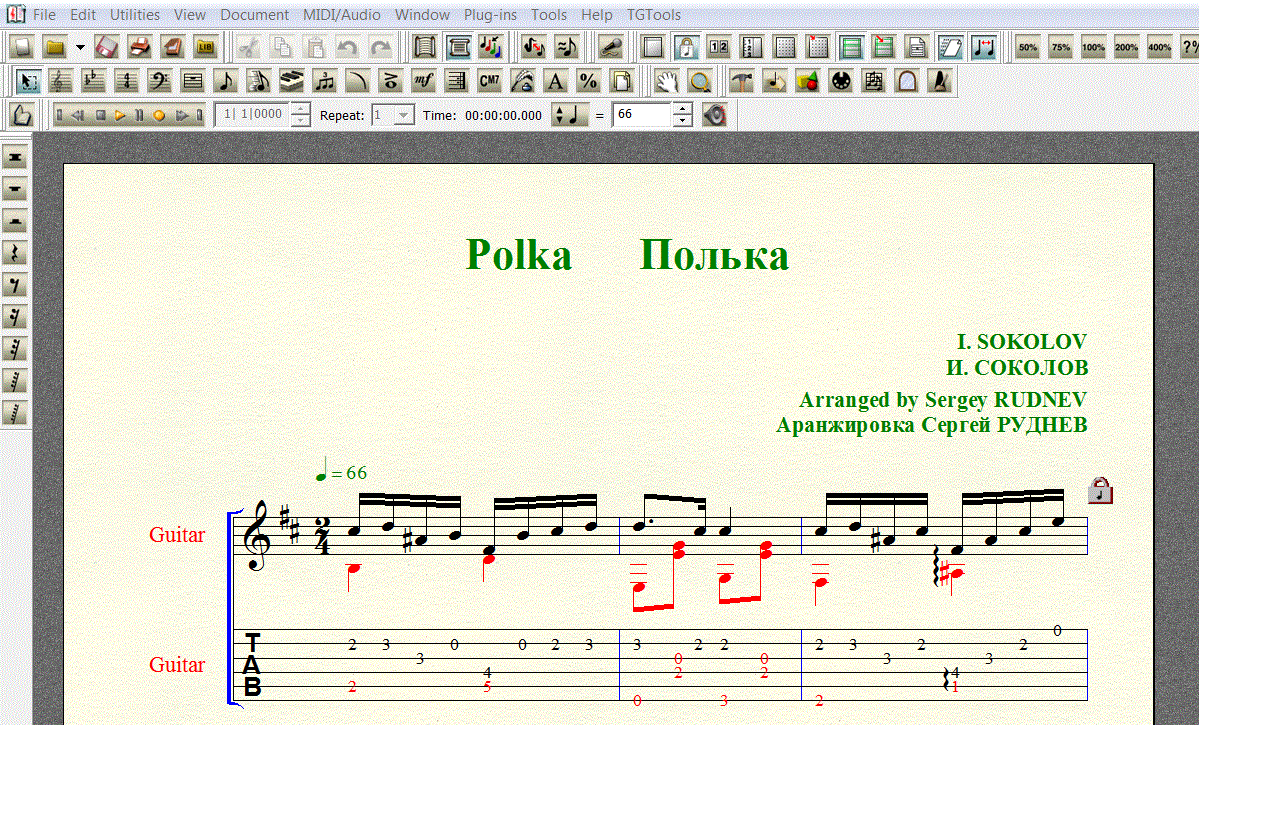The height and width of the screenshot is (817, 1274).
Task: Toggle the multicolored notes layer button
Action: click(x=491, y=47)
